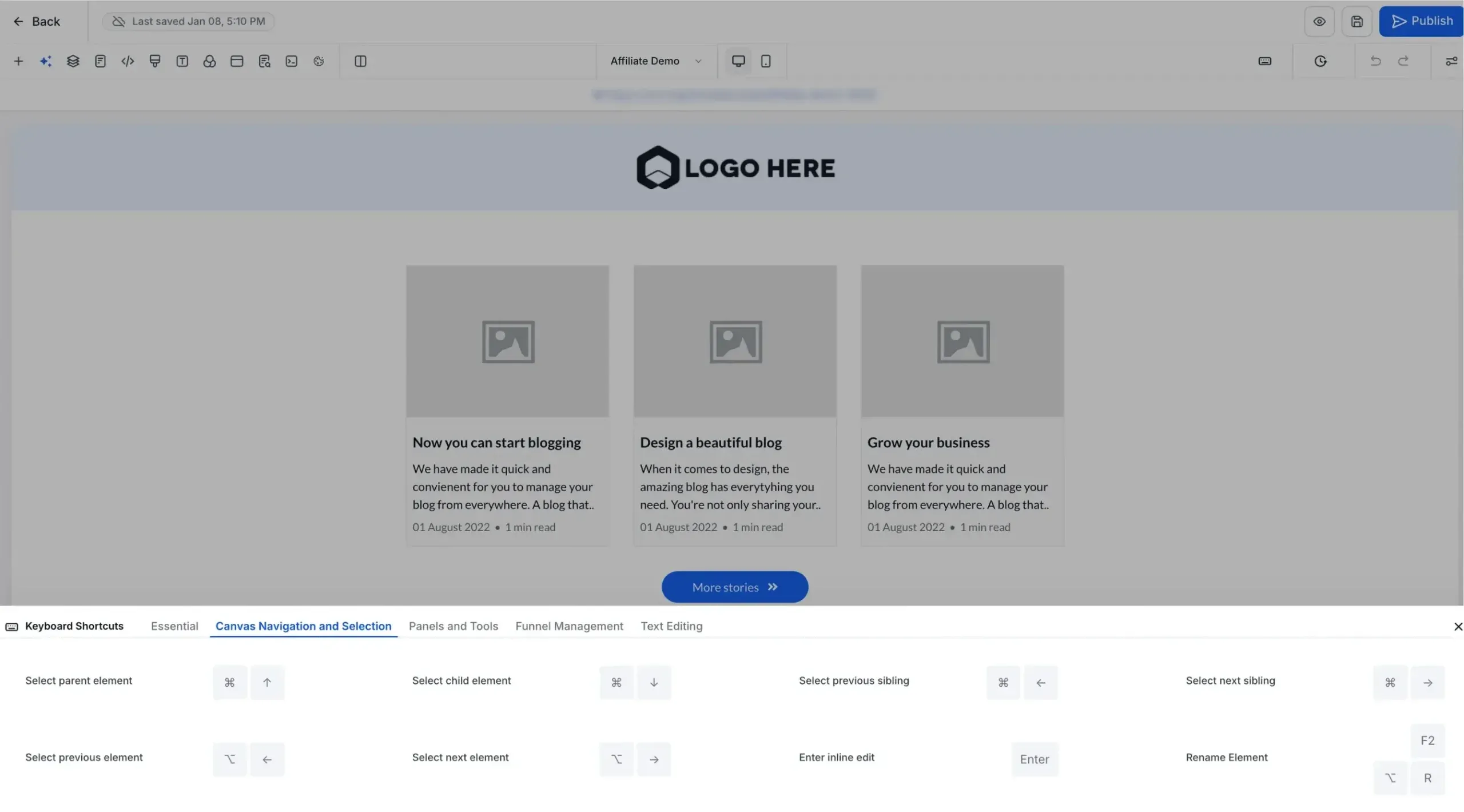Switch to mobile device preview
Viewport: 1464px width, 812px height.
765,61
